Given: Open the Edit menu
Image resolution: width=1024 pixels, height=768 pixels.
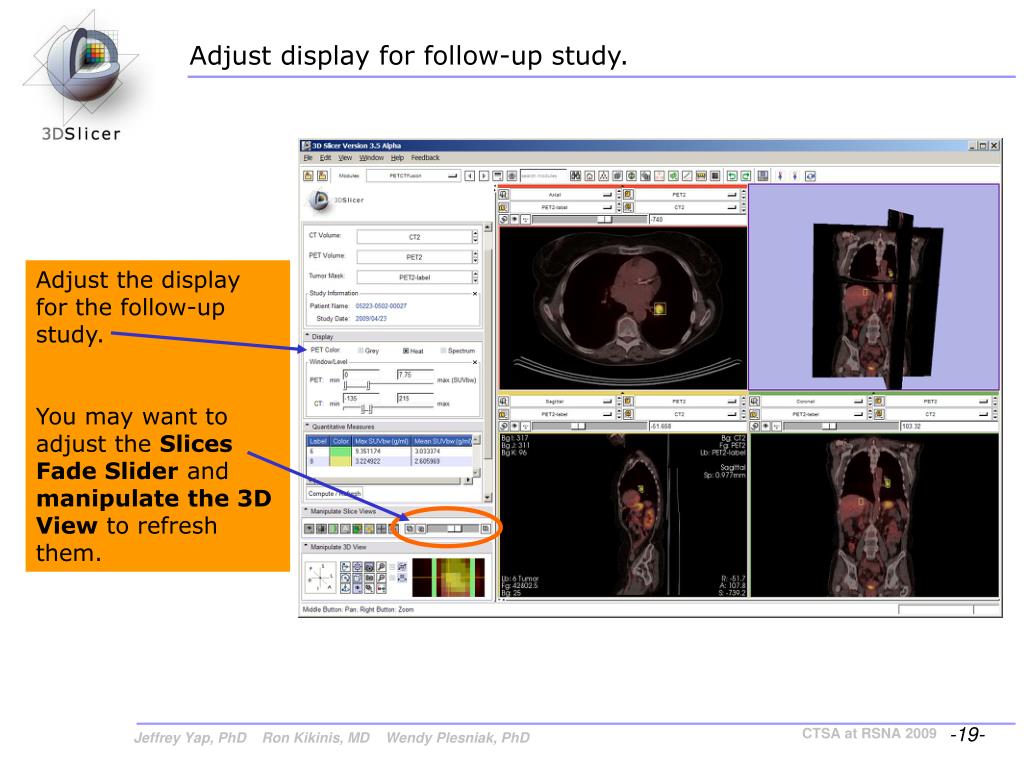Looking at the screenshot, I should (325, 158).
